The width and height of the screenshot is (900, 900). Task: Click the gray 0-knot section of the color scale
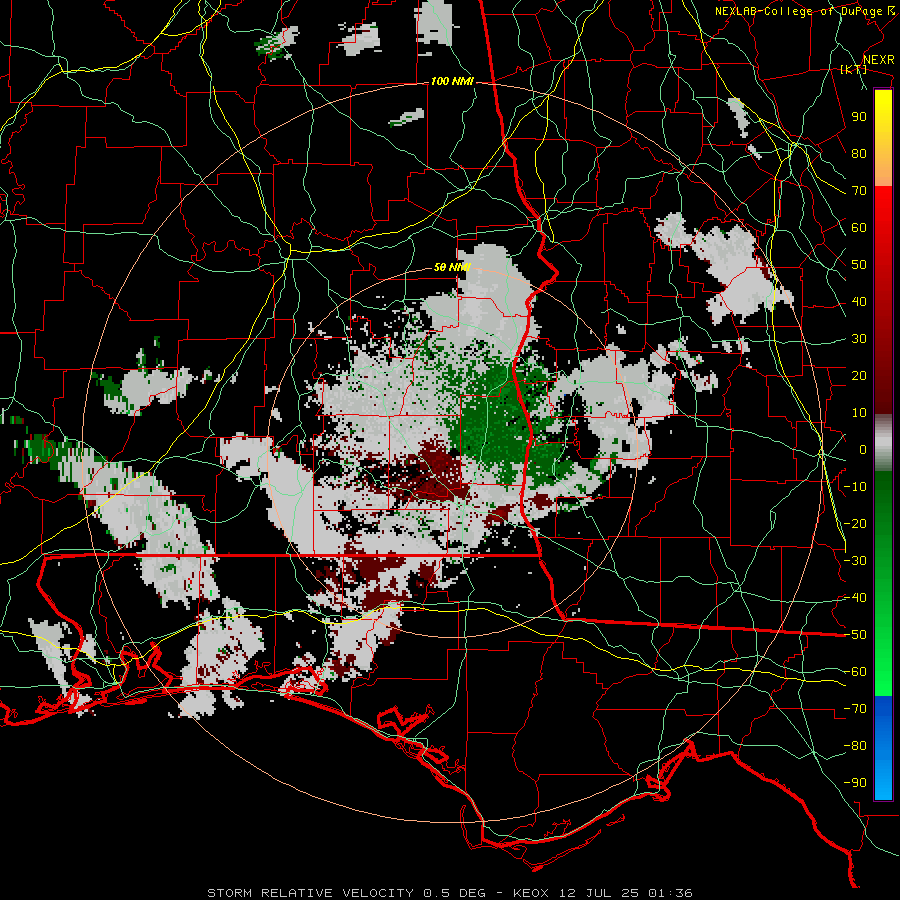883,443
